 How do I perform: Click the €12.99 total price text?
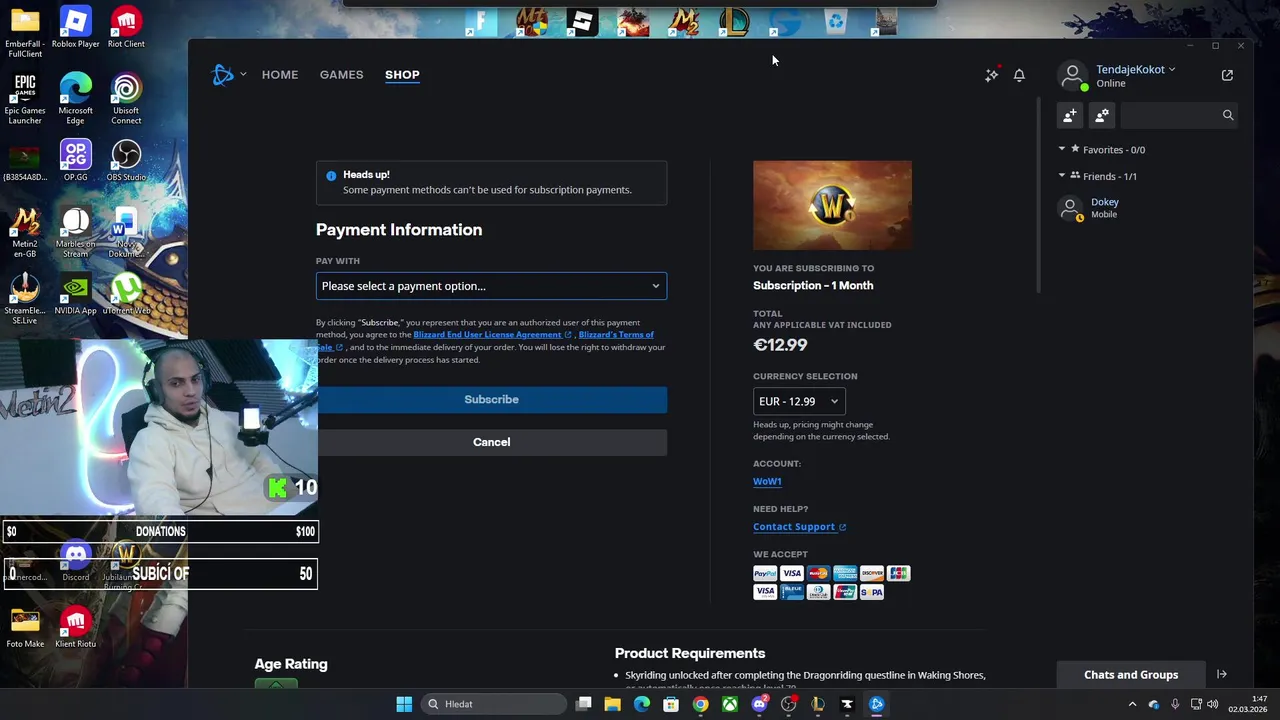click(x=780, y=345)
